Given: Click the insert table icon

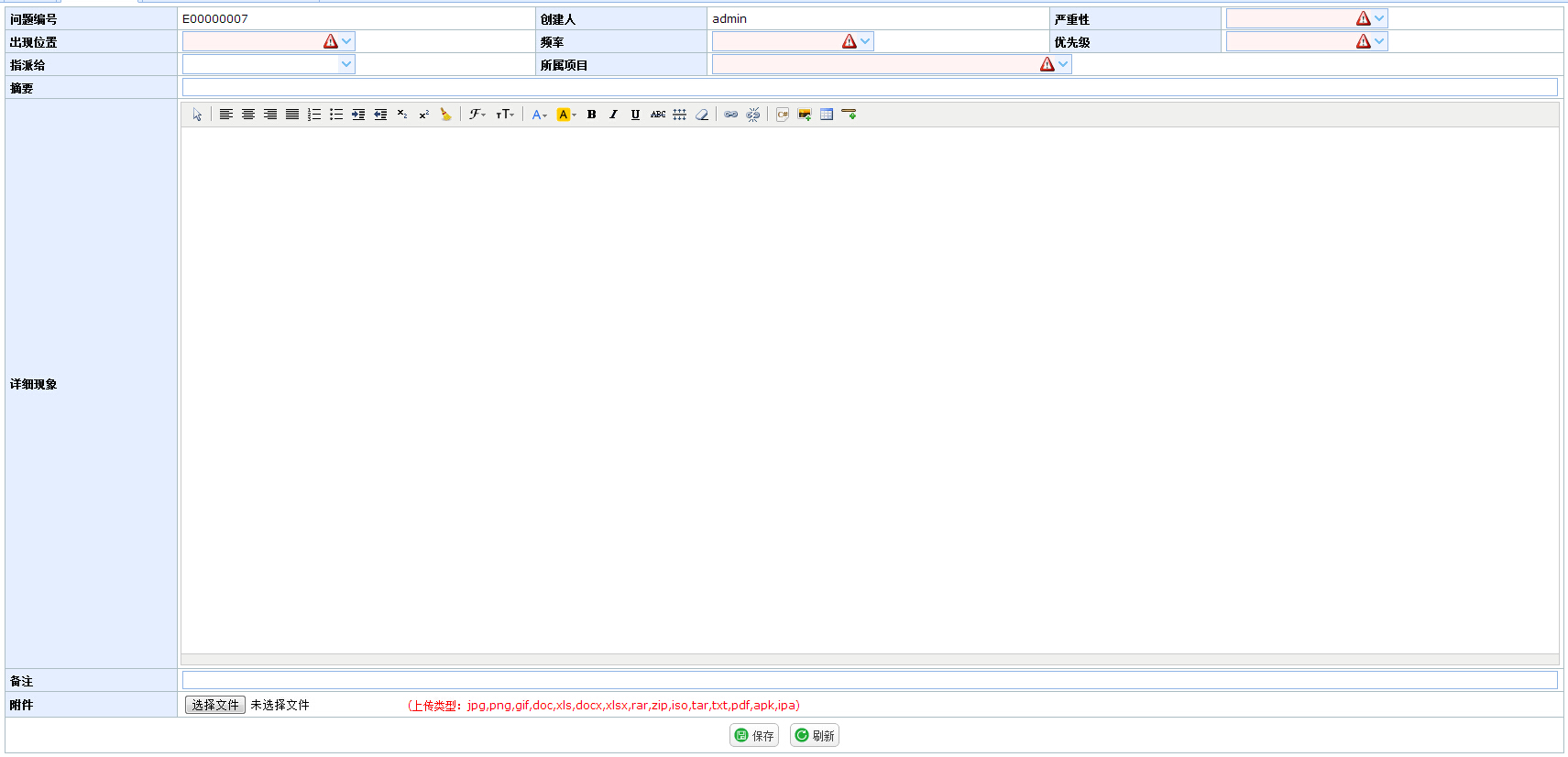Looking at the screenshot, I should pyautogui.click(x=826, y=115).
